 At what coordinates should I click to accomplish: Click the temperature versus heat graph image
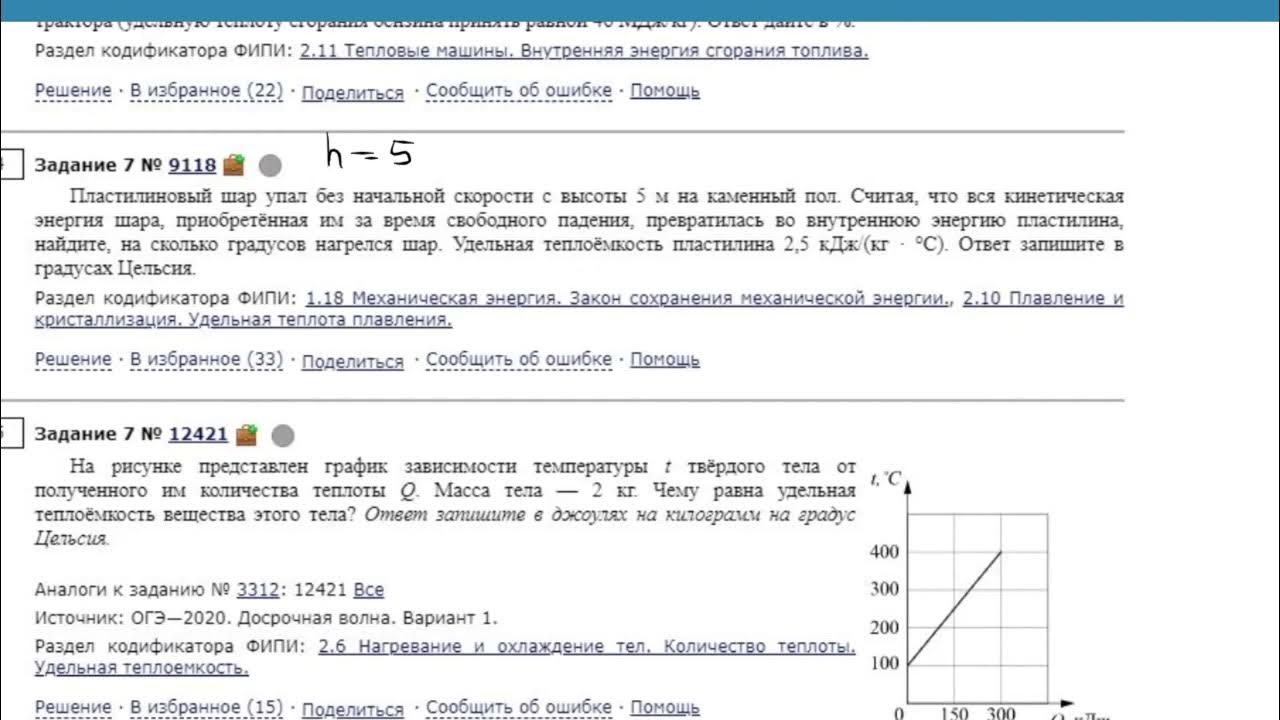990,595
